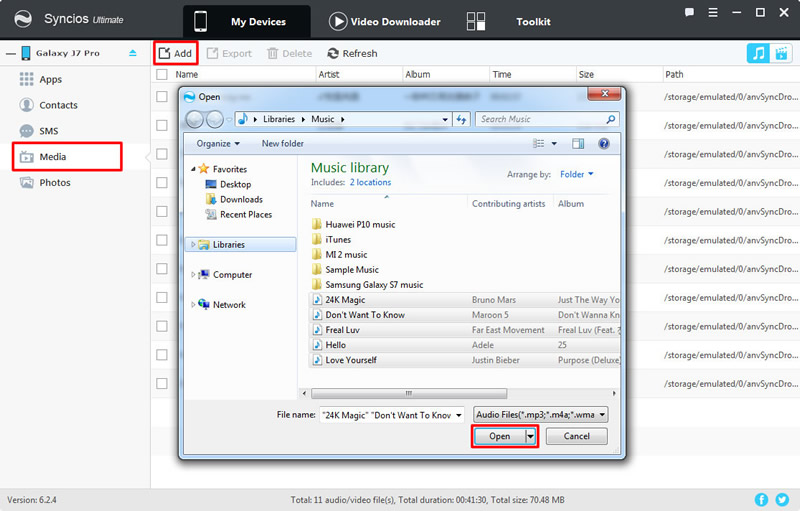Select Recent Places under Favorites
Viewport: 800px width, 511px height.
coord(239,215)
